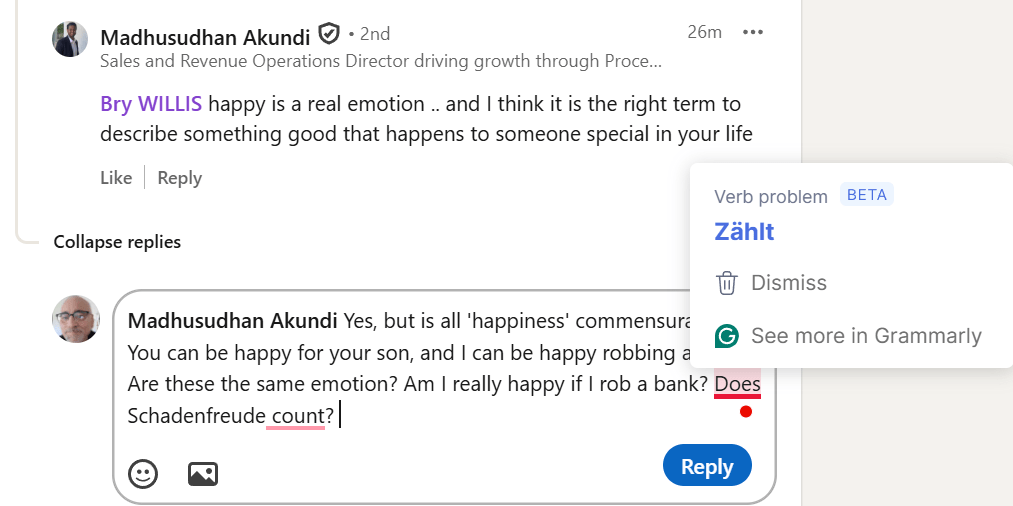This screenshot has height=506, width=1013.
Task: Click the red Grammarly error indicator dot
Action: click(745, 412)
